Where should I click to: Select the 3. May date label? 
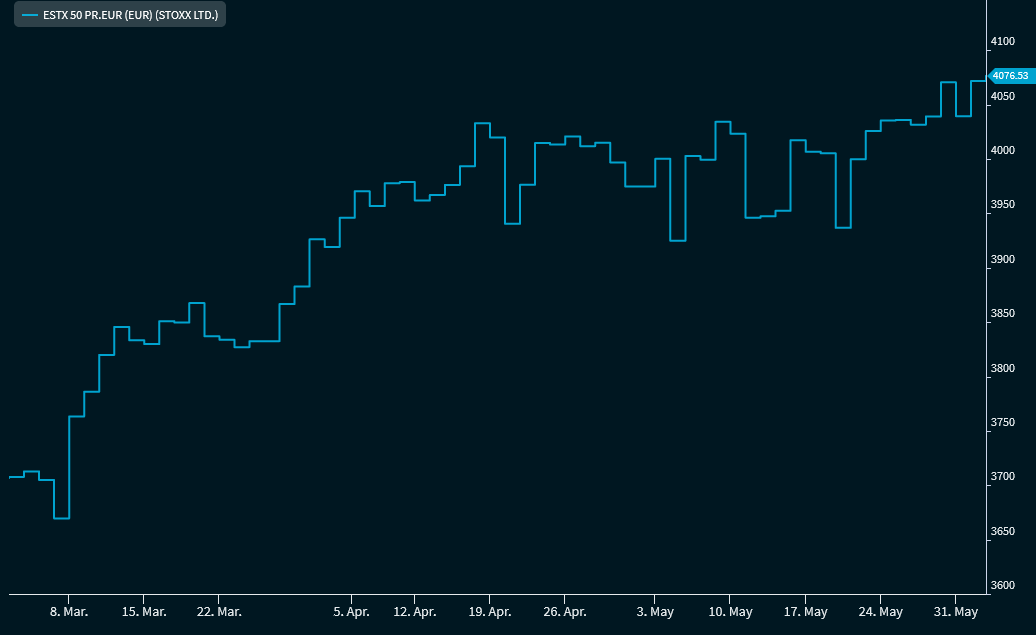tap(655, 611)
